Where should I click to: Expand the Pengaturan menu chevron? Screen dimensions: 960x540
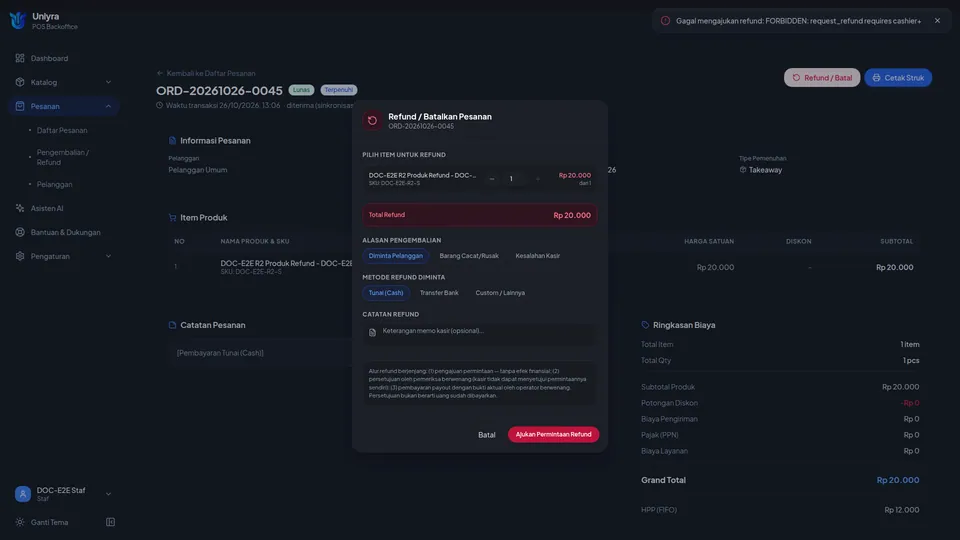108,256
